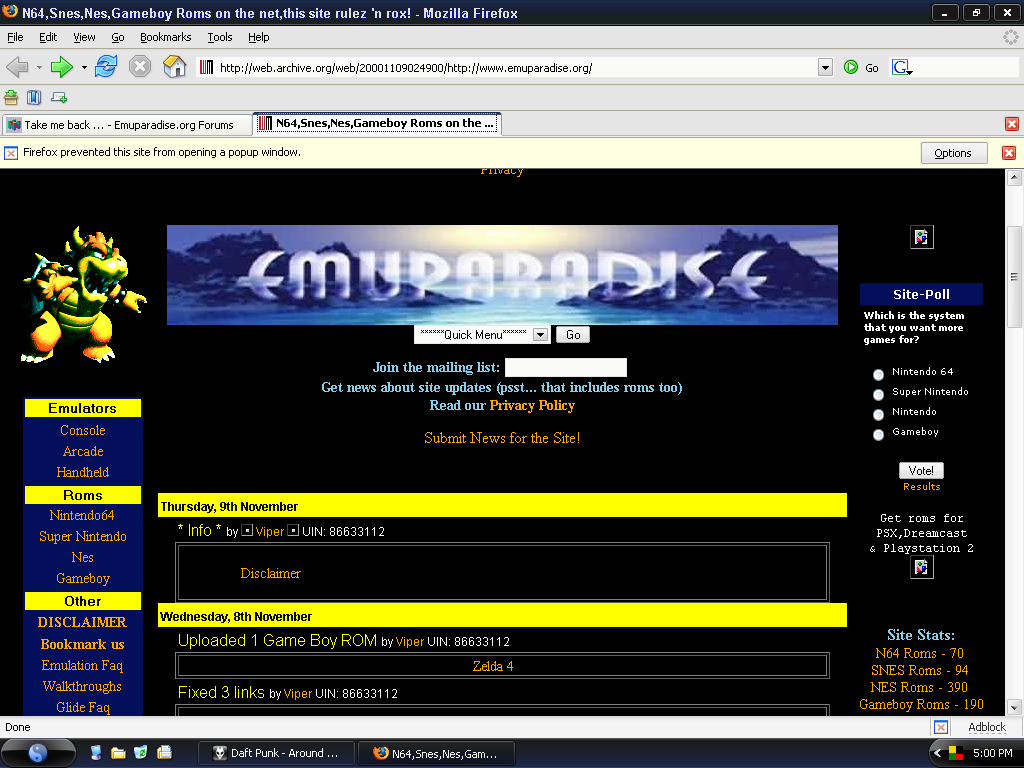This screenshot has height=768, width=1024.
Task: Expand the system tray arrow
Action: (x=938, y=753)
